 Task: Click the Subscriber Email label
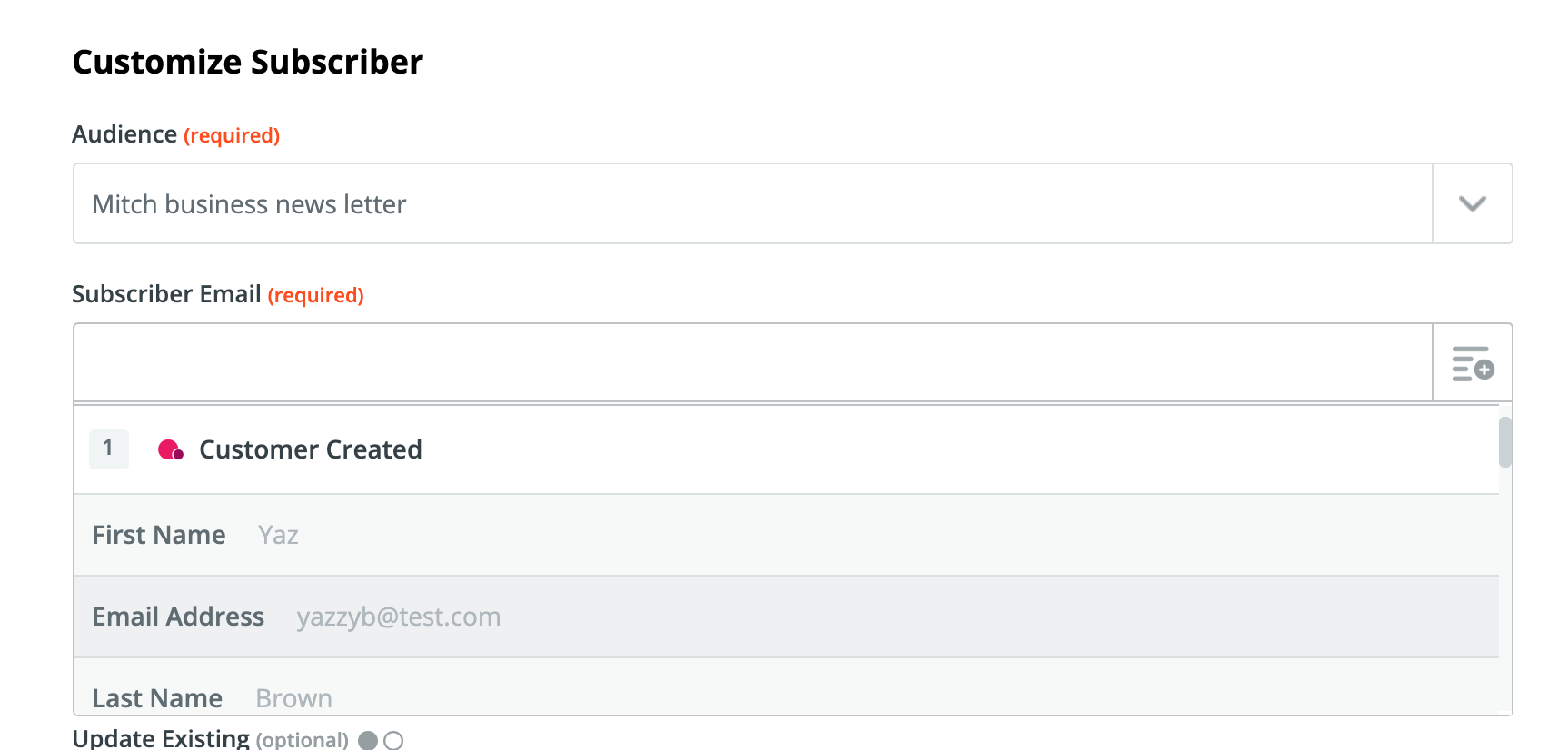(166, 294)
